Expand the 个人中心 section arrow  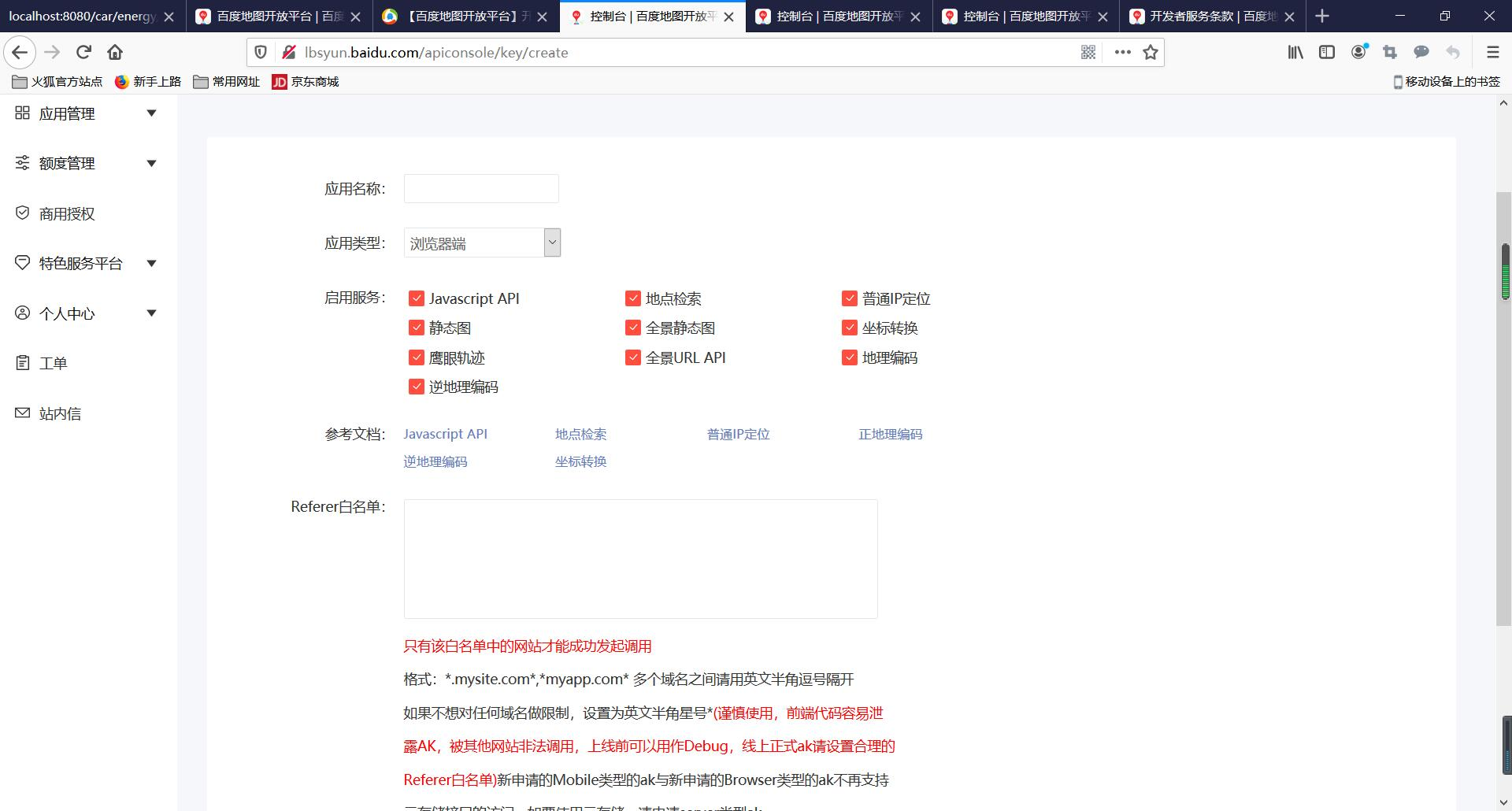click(x=151, y=313)
